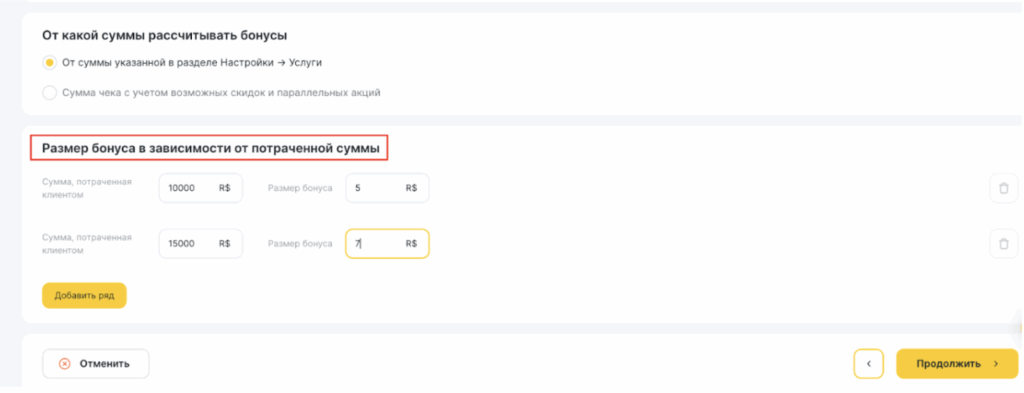Click the bonus size field with value 7
The height and width of the screenshot is (393, 1024).
tap(387, 244)
